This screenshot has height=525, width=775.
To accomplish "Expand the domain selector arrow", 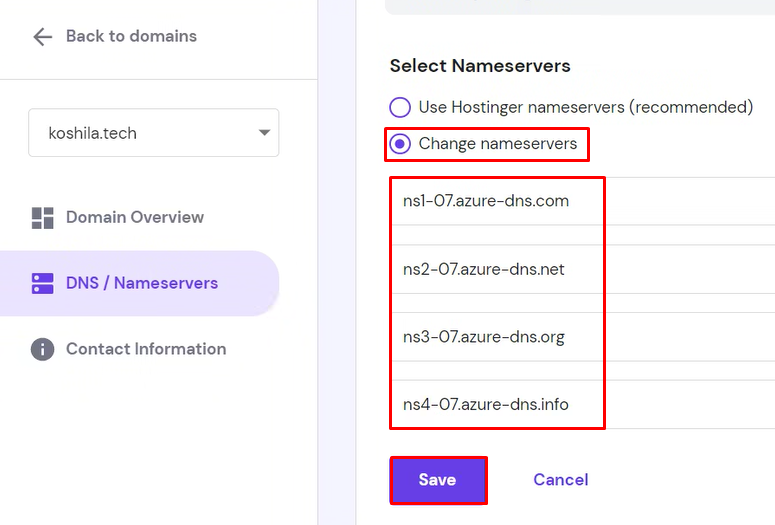I will click(264, 132).
